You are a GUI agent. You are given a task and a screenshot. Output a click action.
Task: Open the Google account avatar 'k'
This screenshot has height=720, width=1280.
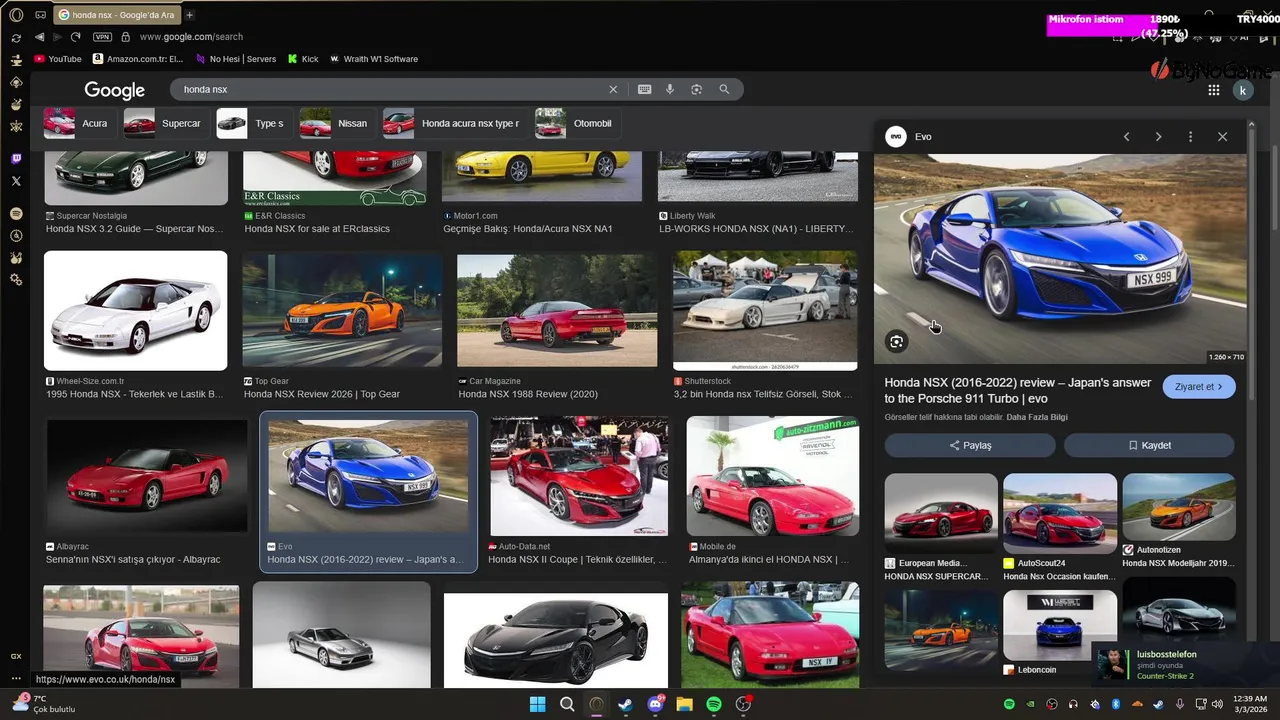pyautogui.click(x=1242, y=90)
